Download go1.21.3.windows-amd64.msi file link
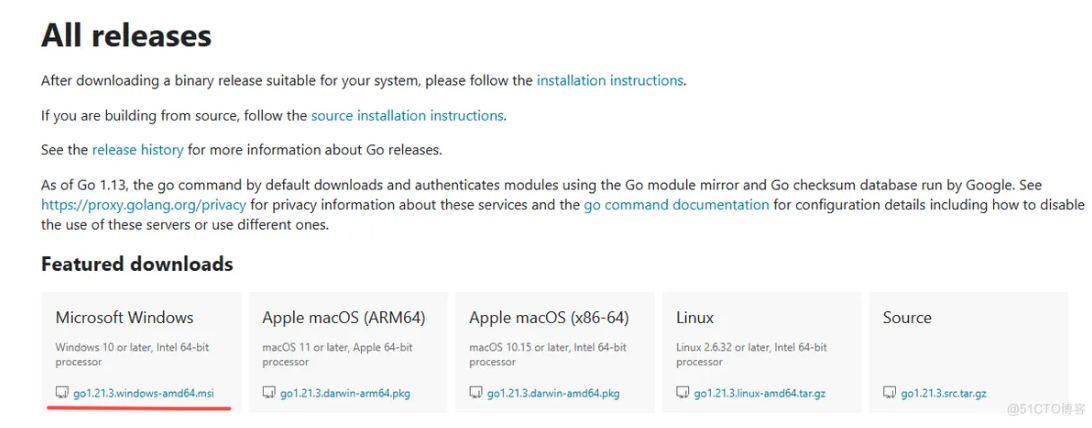This screenshot has height=428, width=1092. pos(144,393)
